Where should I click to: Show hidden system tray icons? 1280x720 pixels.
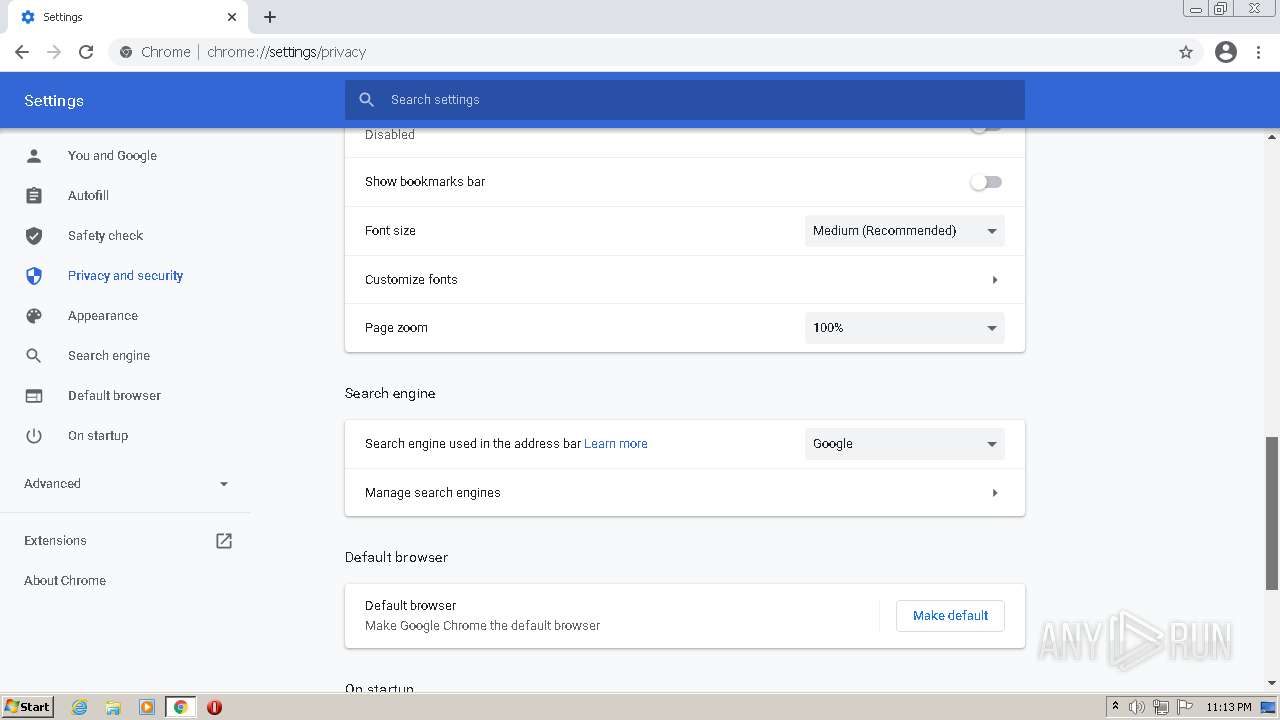(1115, 707)
